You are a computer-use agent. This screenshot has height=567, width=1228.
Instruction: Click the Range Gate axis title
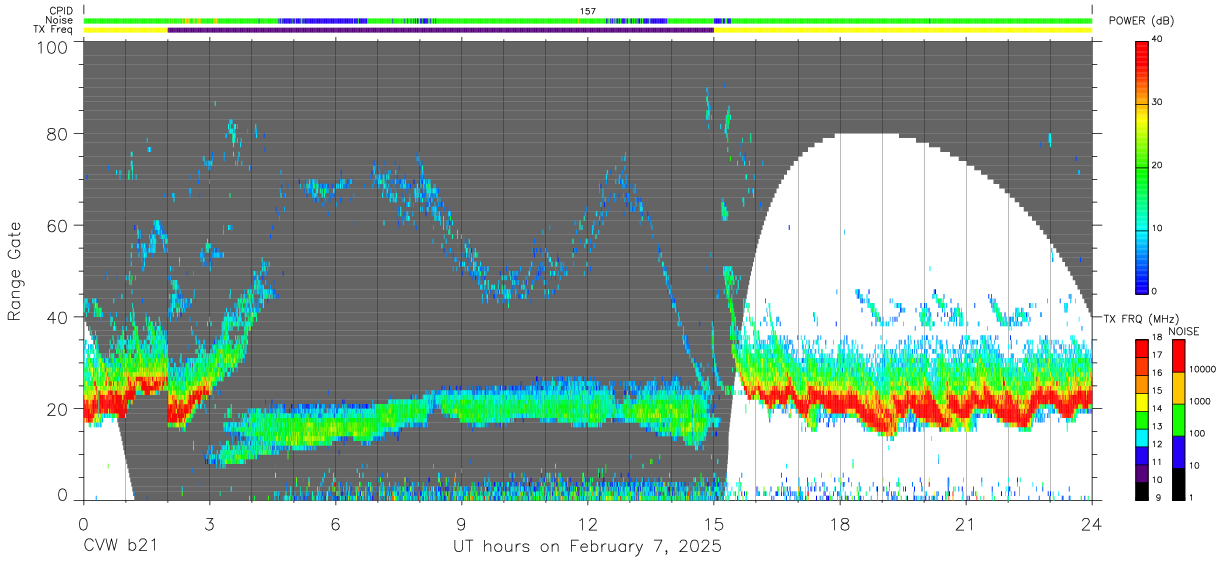click(x=15, y=271)
